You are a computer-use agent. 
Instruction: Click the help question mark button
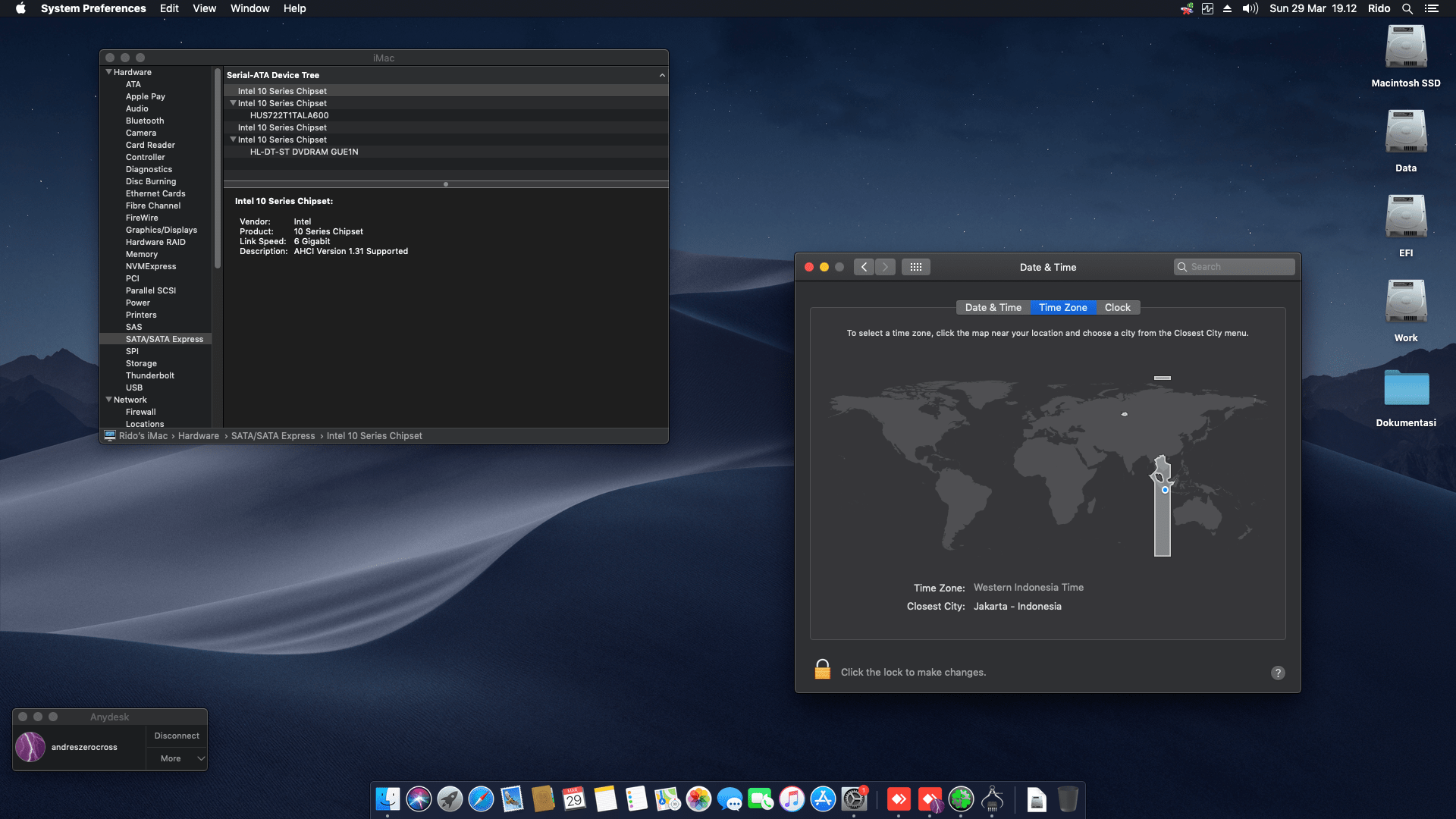[x=1278, y=673]
